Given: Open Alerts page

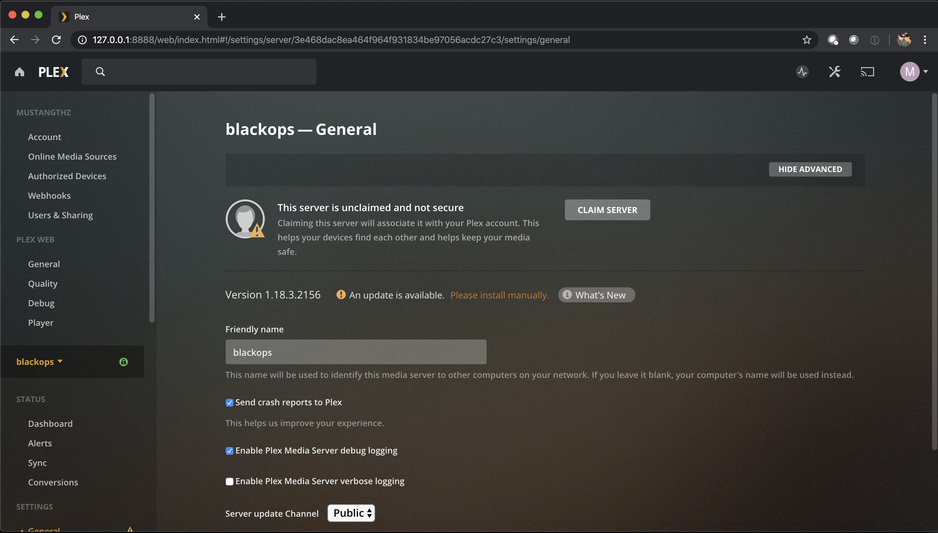Looking at the screenshot, I should click(40, 443).
